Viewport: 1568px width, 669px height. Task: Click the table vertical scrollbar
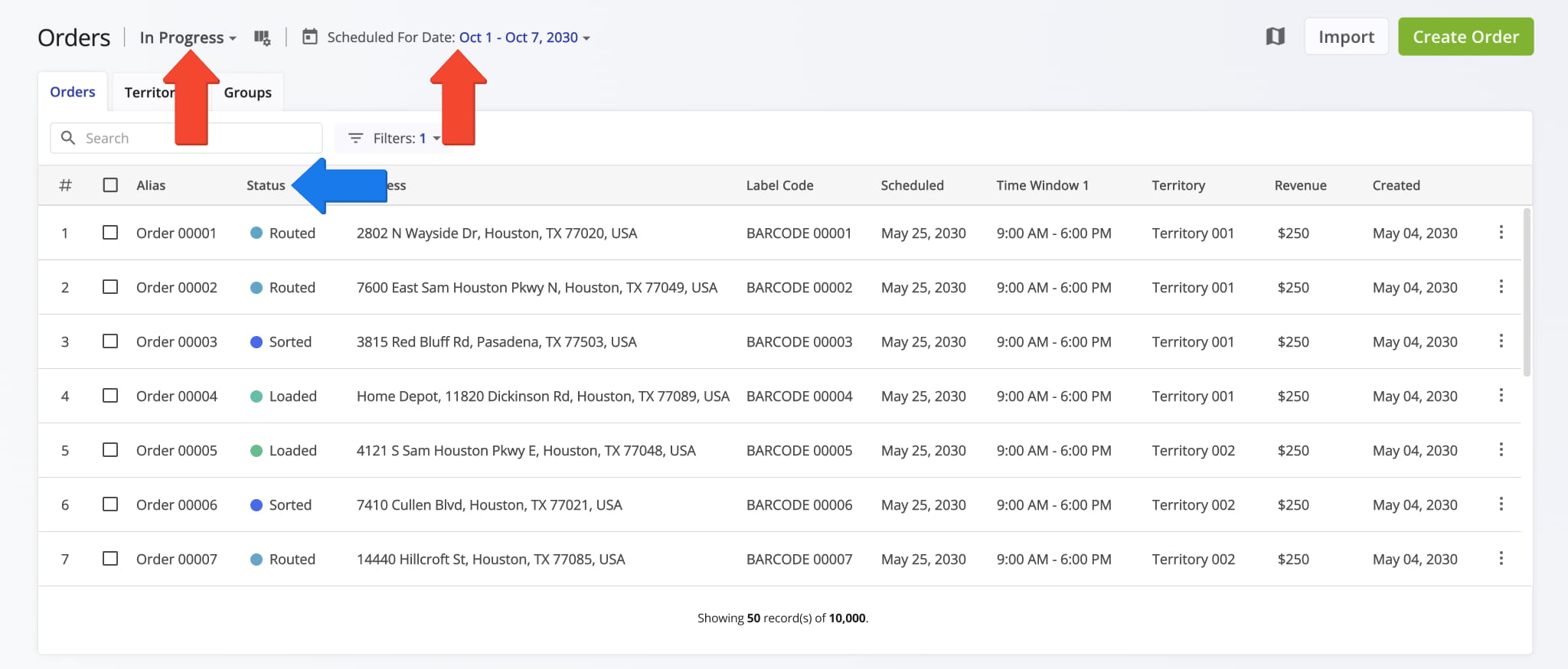click(x=1527, y=292)
